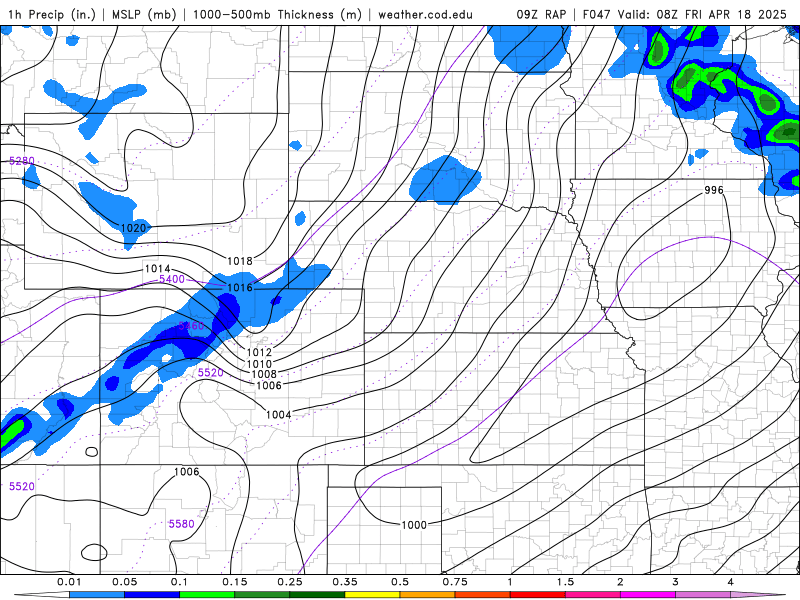Screen dimensions: 800x600
Task: Click the legend value 3
Action: pyautogui.click(x=676, y=582)
